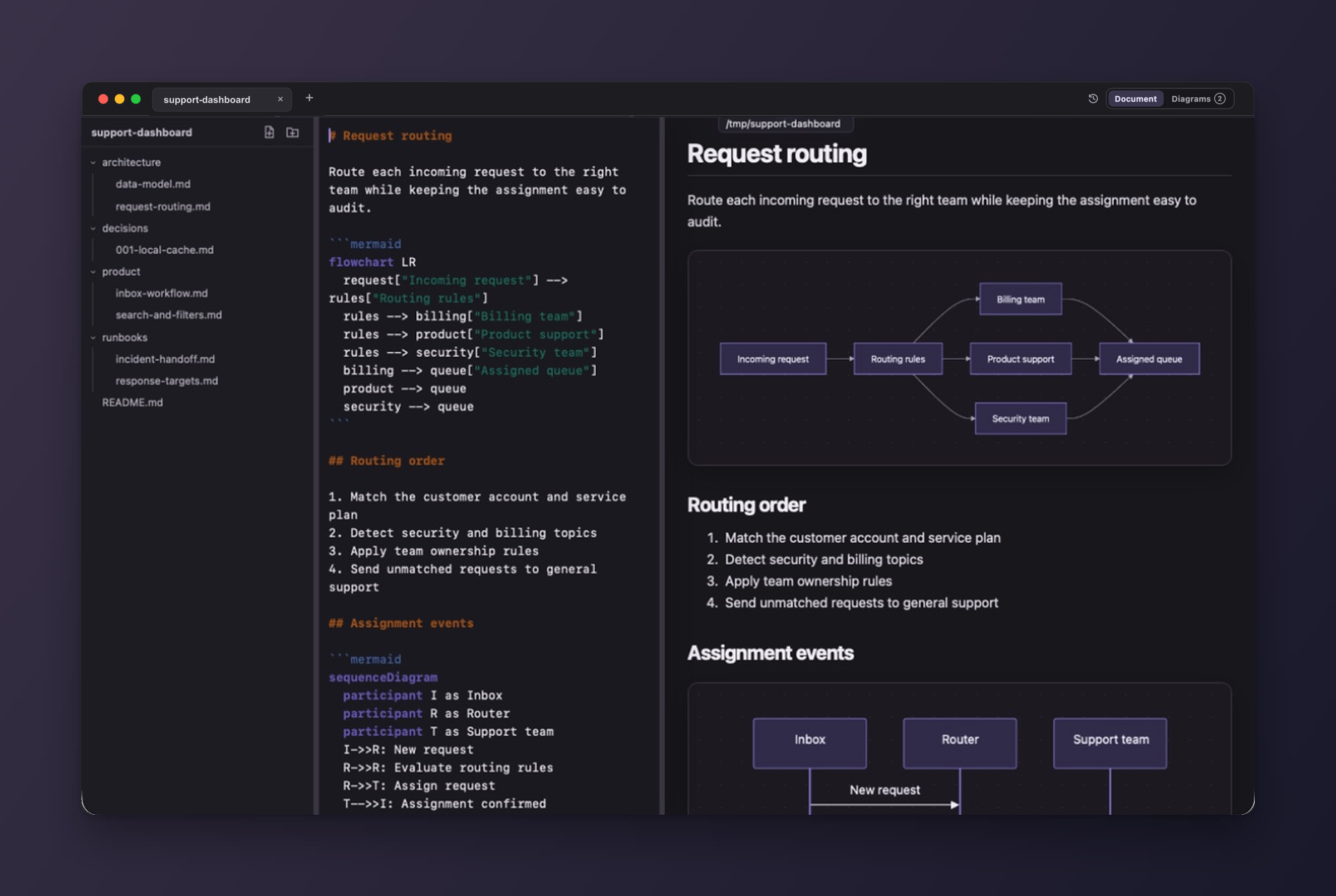Place cursor on '## Assignment events' source line
1336x896 pixels.
401,623
